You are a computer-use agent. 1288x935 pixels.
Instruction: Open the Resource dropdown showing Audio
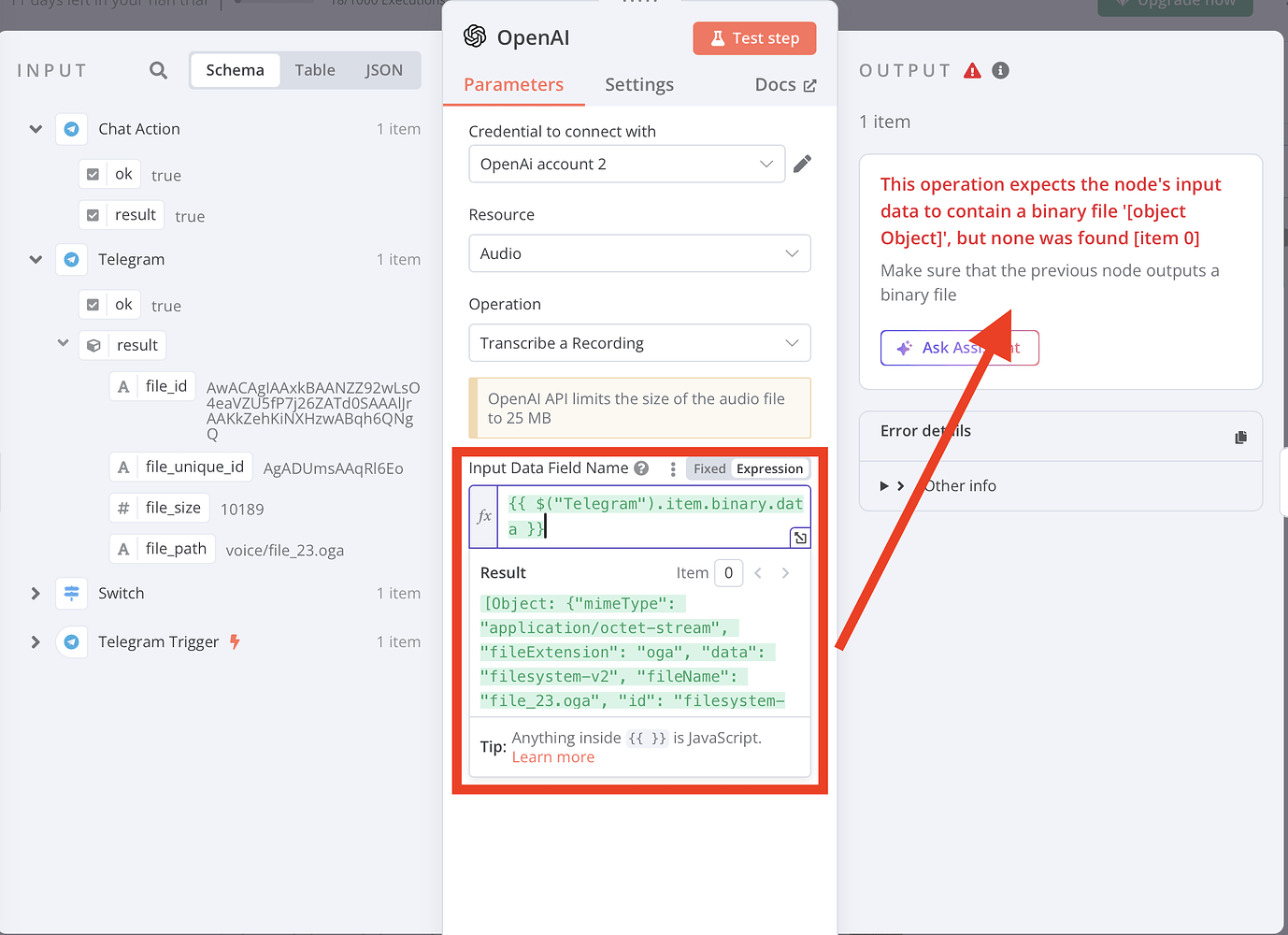coord(639,253)
